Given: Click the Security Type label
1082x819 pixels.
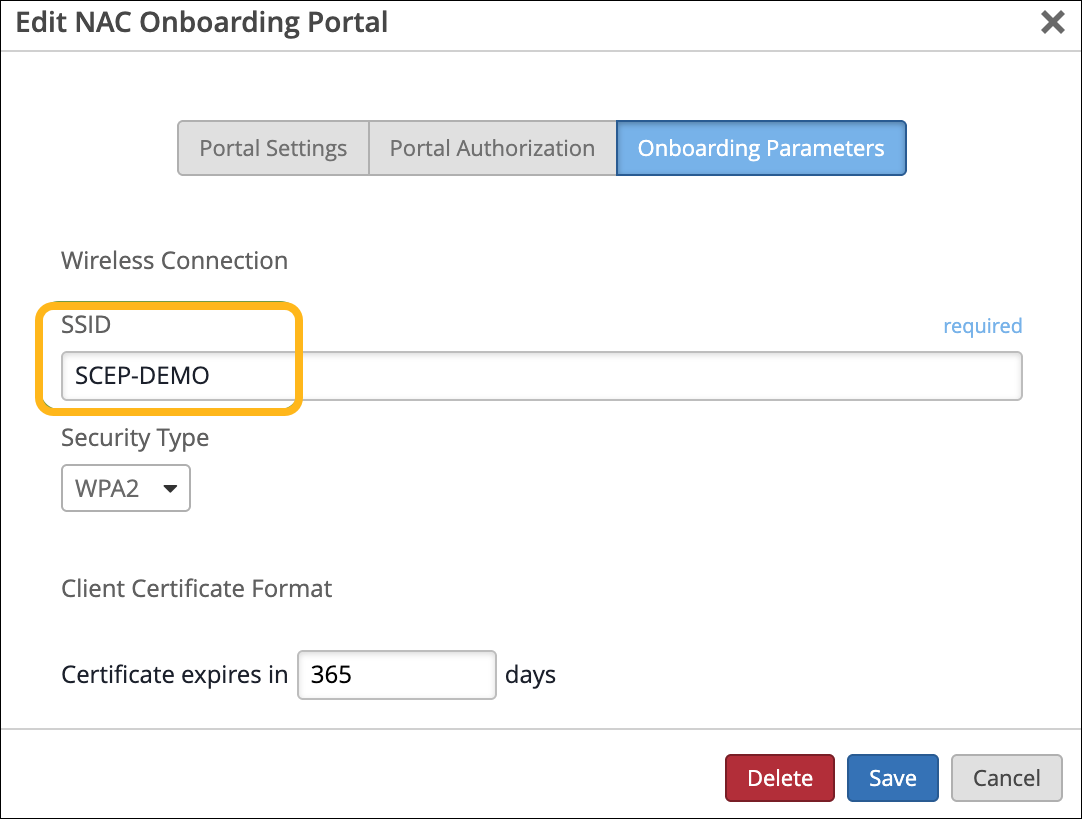Looking at the screenshot, I should point(135,438).
